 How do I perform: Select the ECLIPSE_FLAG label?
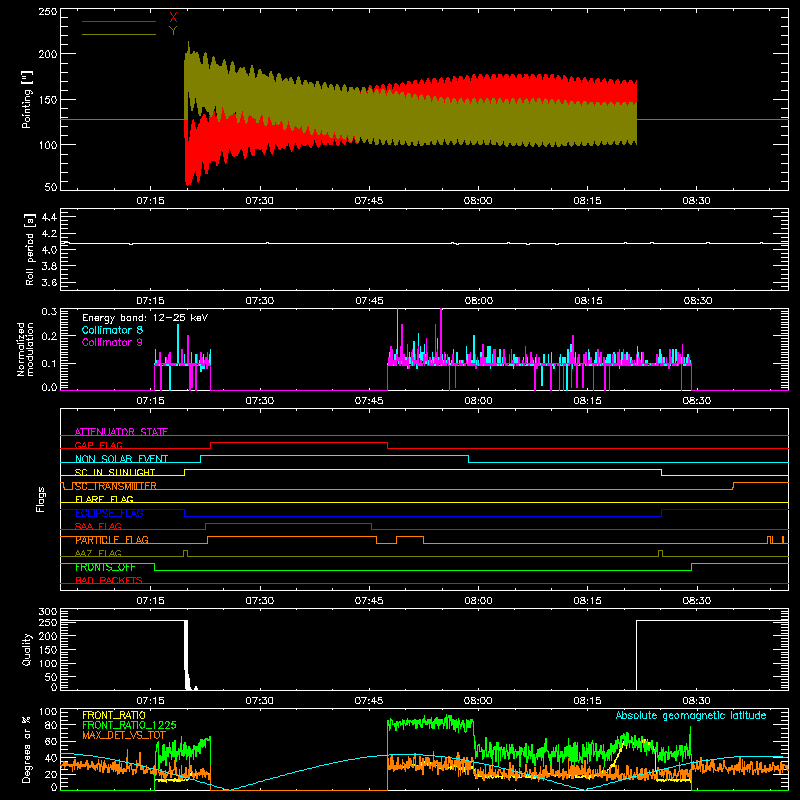(x=109, y=513)
